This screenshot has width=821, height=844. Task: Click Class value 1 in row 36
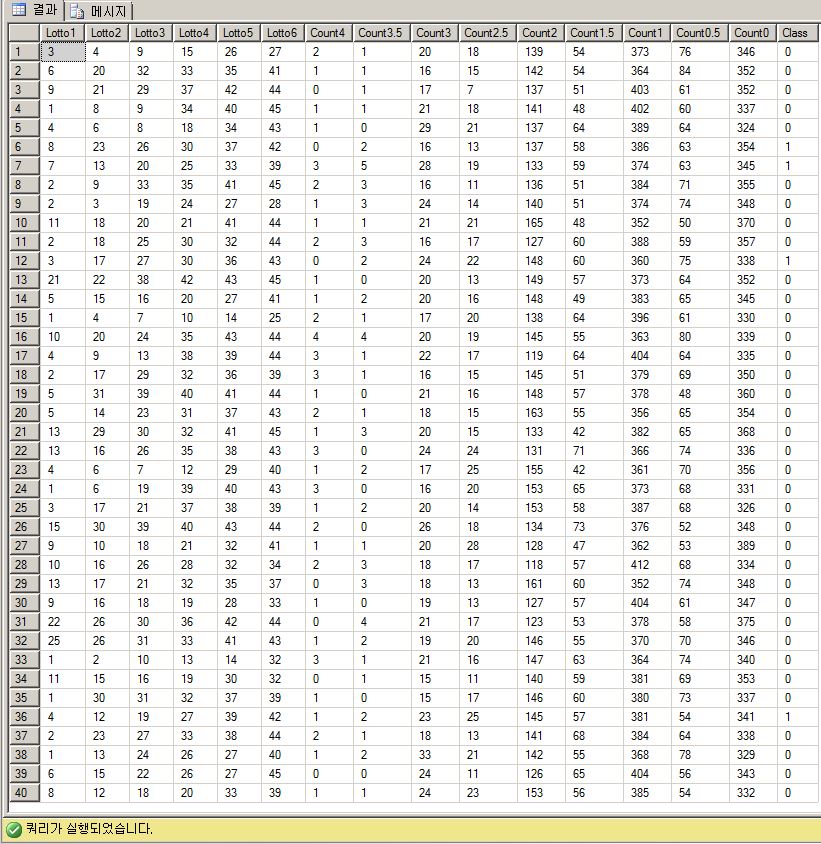point(797,717)
